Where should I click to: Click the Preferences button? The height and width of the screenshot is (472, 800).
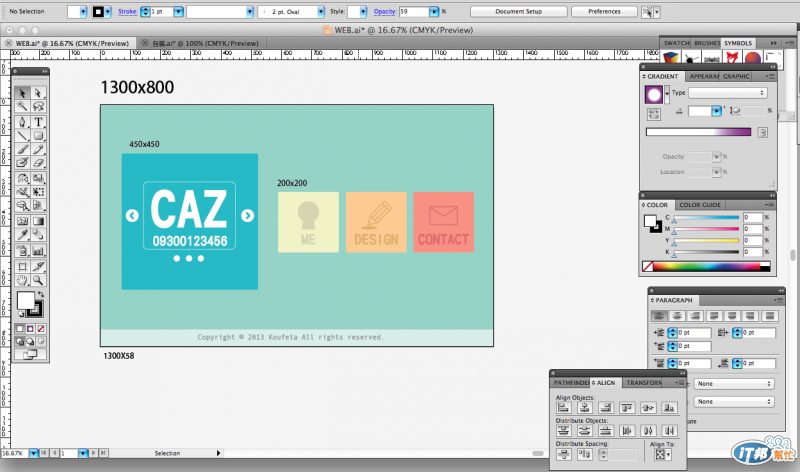click(x=604, y=11)
